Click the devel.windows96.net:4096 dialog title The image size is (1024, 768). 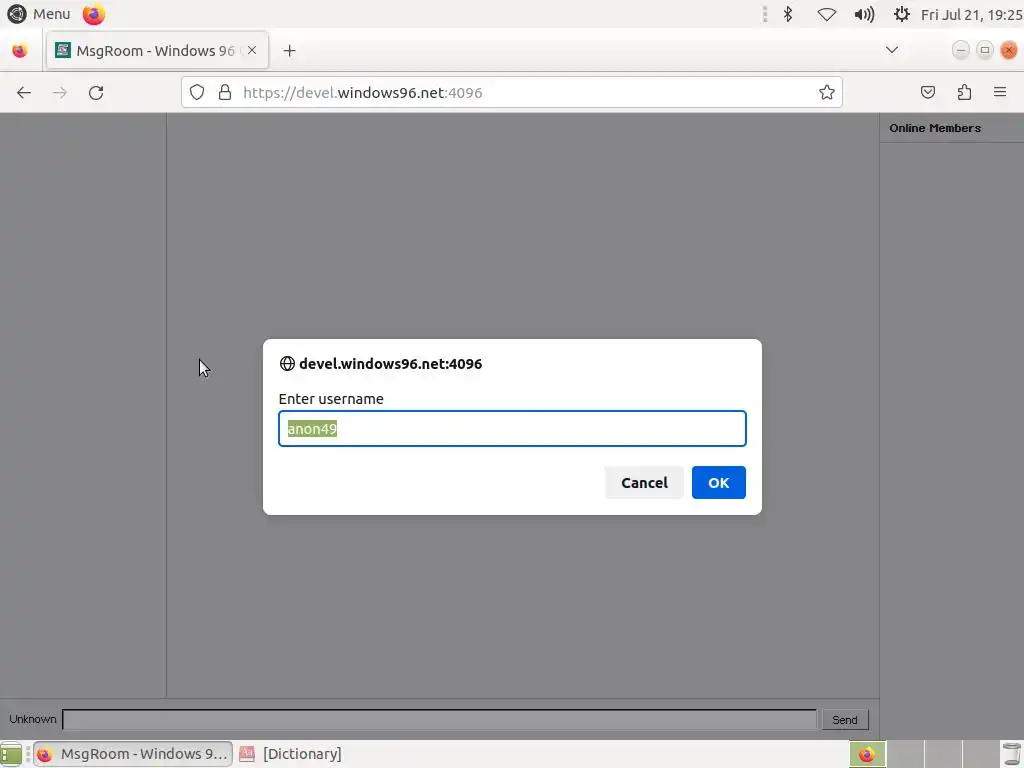coord(391,364)
